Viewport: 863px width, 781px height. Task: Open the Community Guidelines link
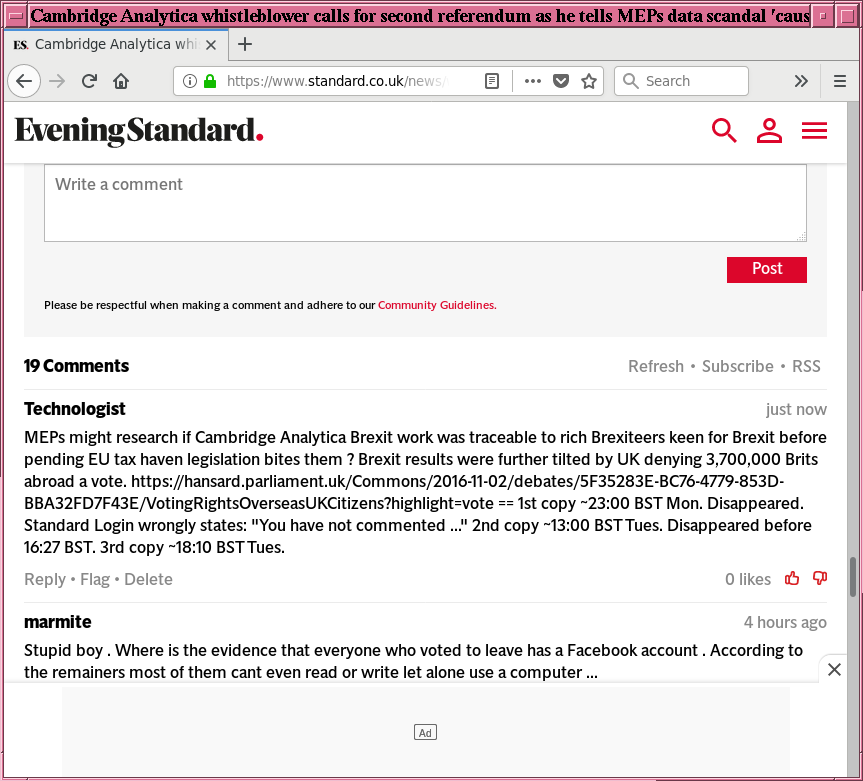coord(437,305)
